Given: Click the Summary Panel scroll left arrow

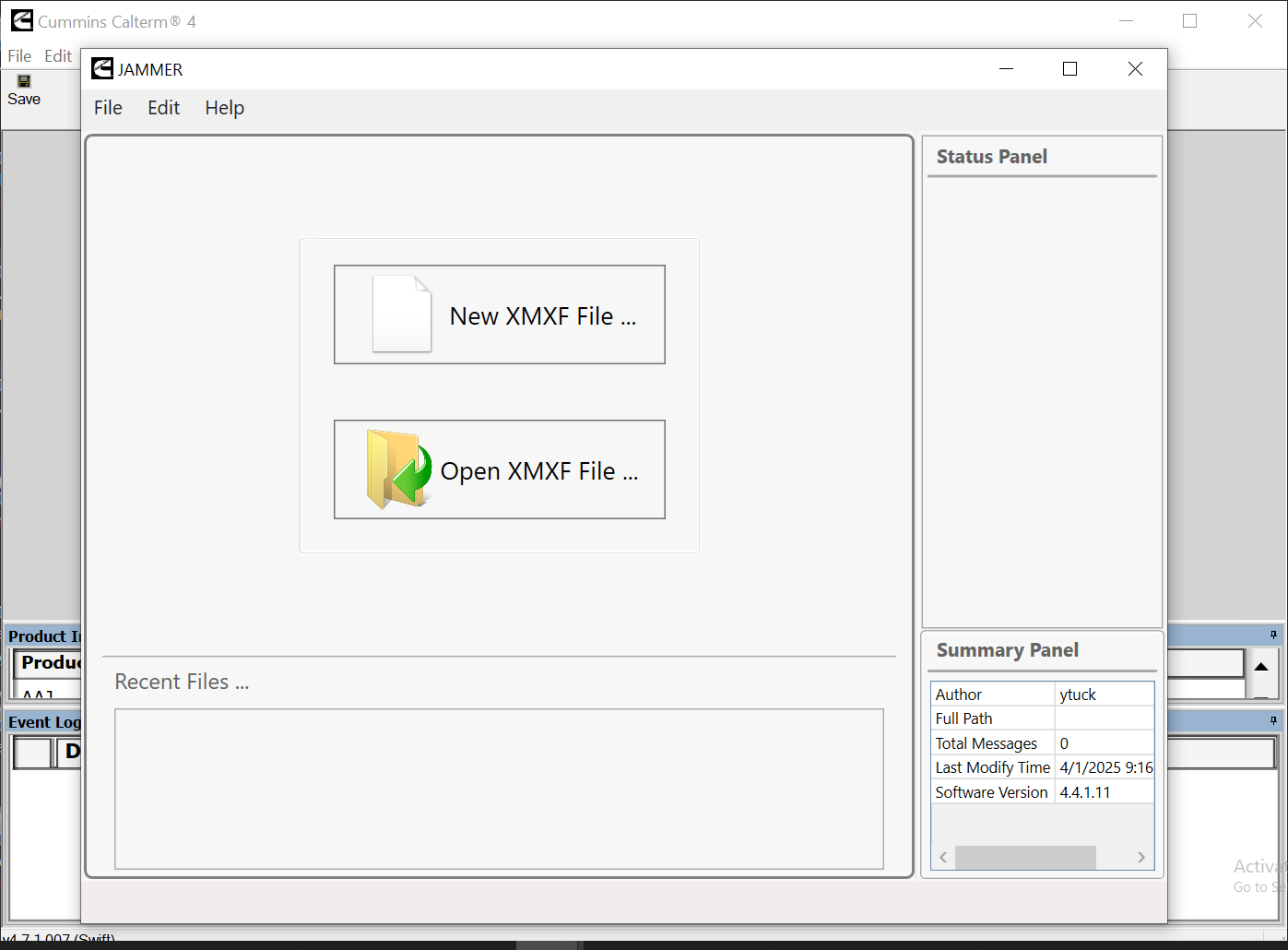Looking at the screenshot, I should 943,858.
